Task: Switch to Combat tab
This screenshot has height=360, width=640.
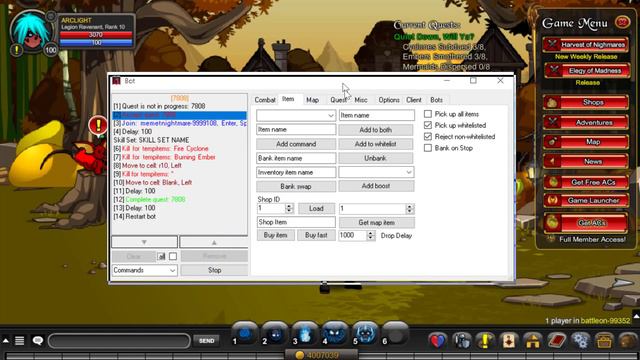Action: [x=265, y=100]
